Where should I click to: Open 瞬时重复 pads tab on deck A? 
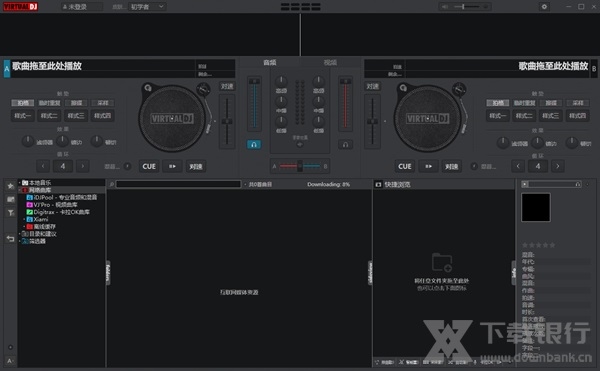pos(49,103)
